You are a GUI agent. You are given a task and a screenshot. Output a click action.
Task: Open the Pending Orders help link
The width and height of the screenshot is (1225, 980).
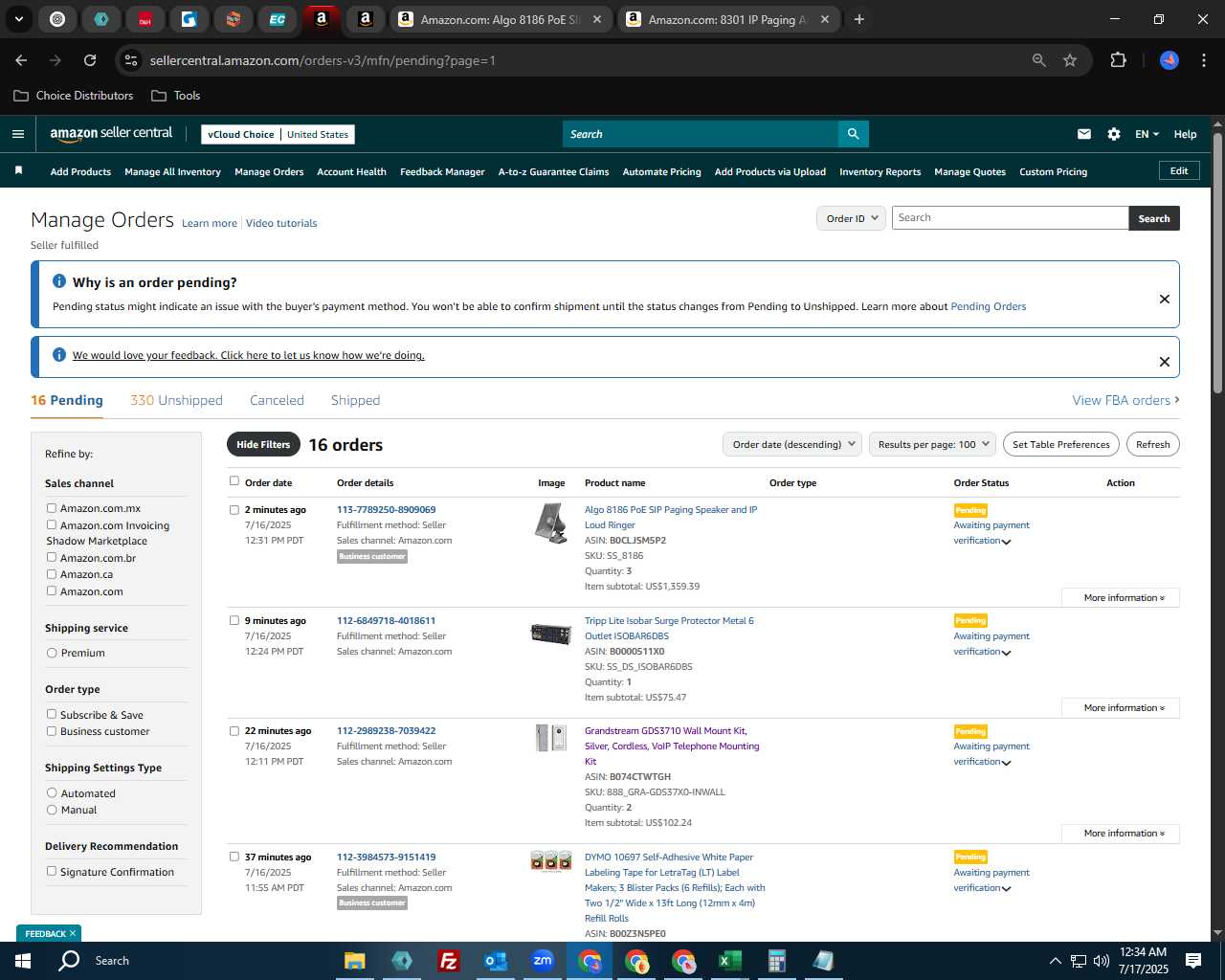988,306
